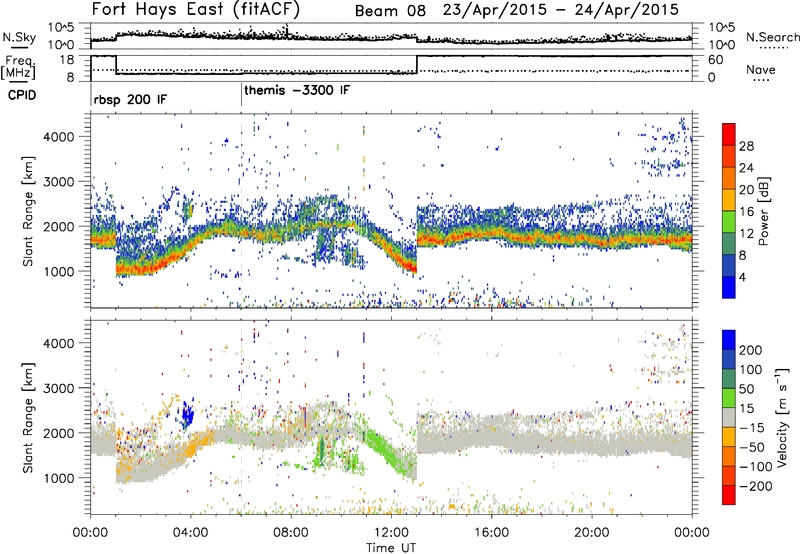The height and width of the screenshot is (554, 800).
Task: Click the 20:00 time tick label
Action: point(591,533)
